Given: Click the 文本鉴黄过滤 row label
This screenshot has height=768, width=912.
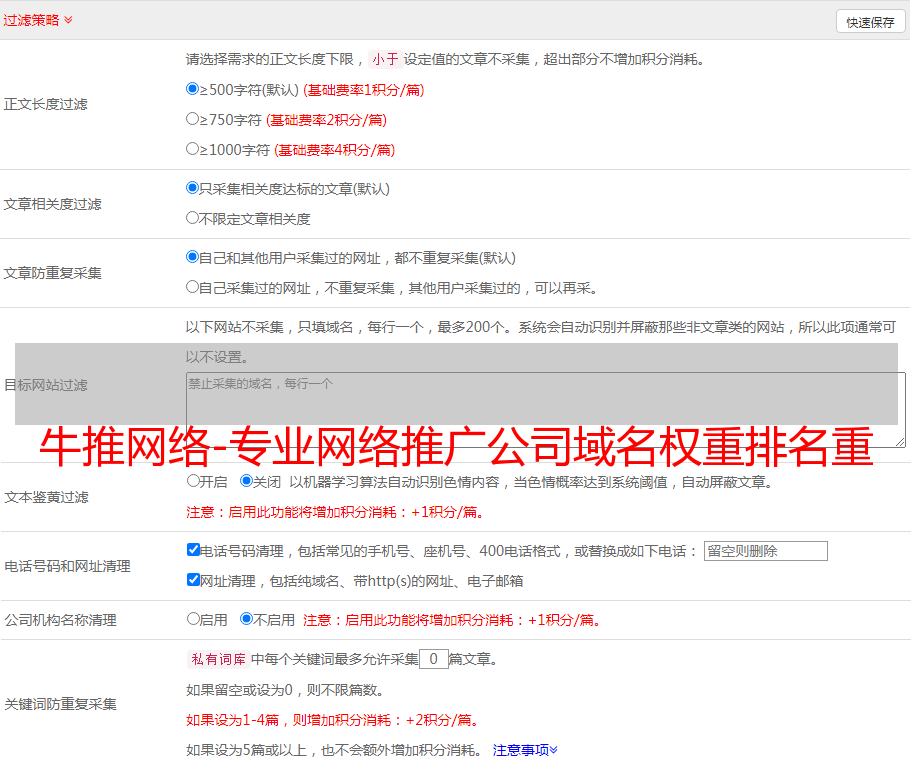Looking at the screenshot, I should 47,498.
